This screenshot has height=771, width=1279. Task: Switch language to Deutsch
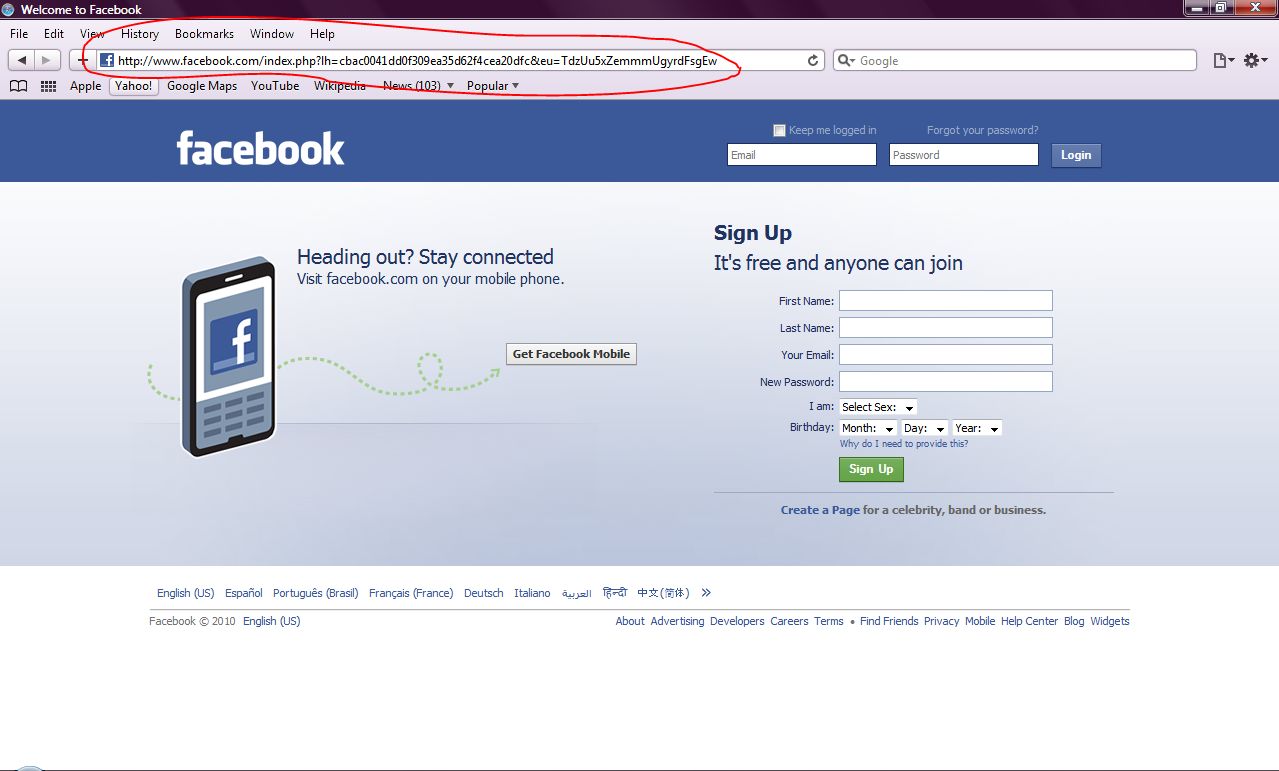click(x=484, y=593)
